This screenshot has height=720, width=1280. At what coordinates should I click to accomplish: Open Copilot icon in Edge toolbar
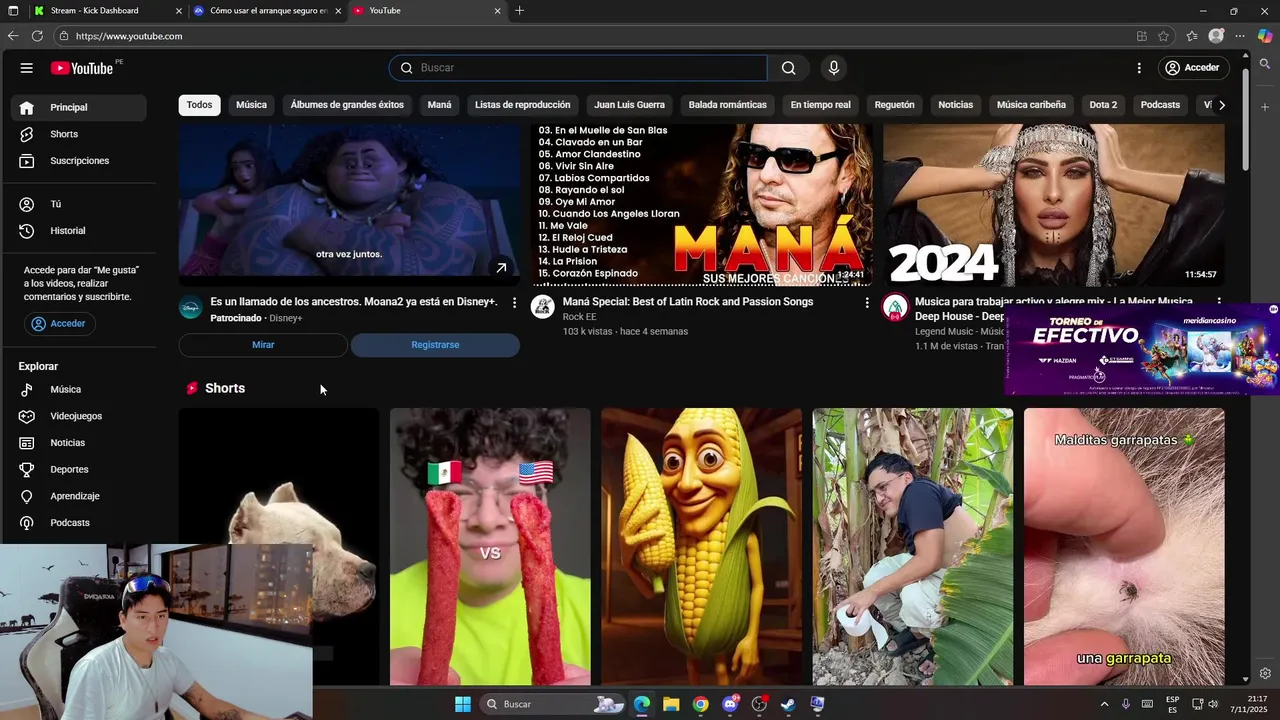pyautogui.click(x=1265, y=36)
